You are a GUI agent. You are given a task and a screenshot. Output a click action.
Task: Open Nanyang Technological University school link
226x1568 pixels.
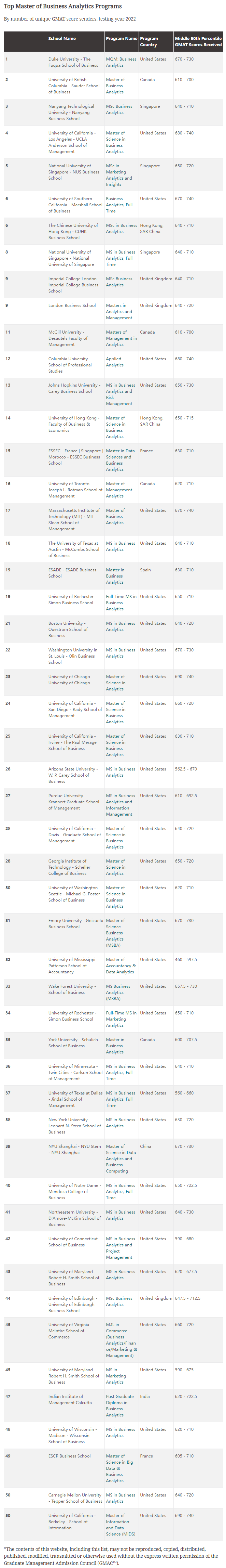tap(71, 113)
